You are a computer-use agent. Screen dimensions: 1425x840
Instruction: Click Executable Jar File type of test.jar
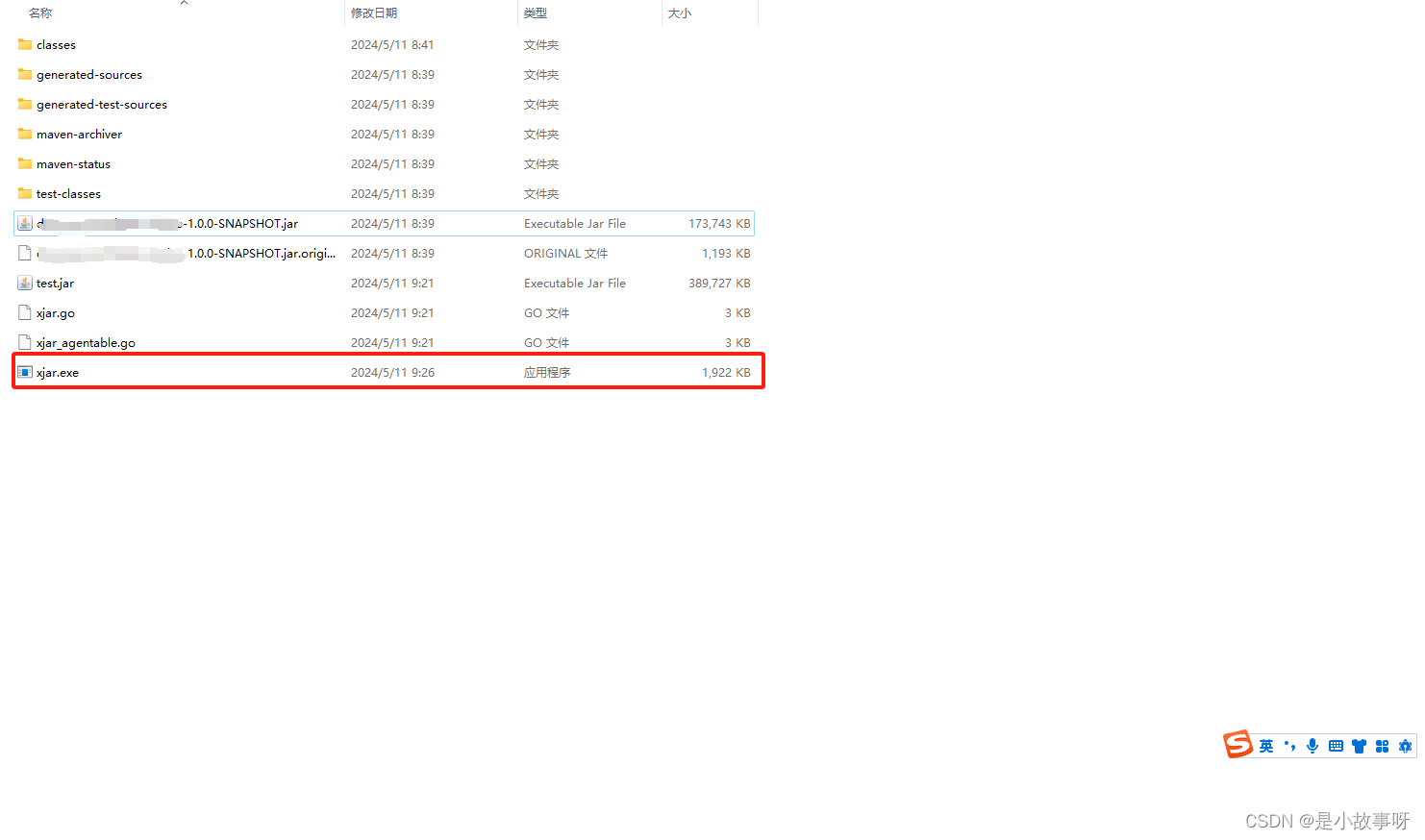coord(575,284)
